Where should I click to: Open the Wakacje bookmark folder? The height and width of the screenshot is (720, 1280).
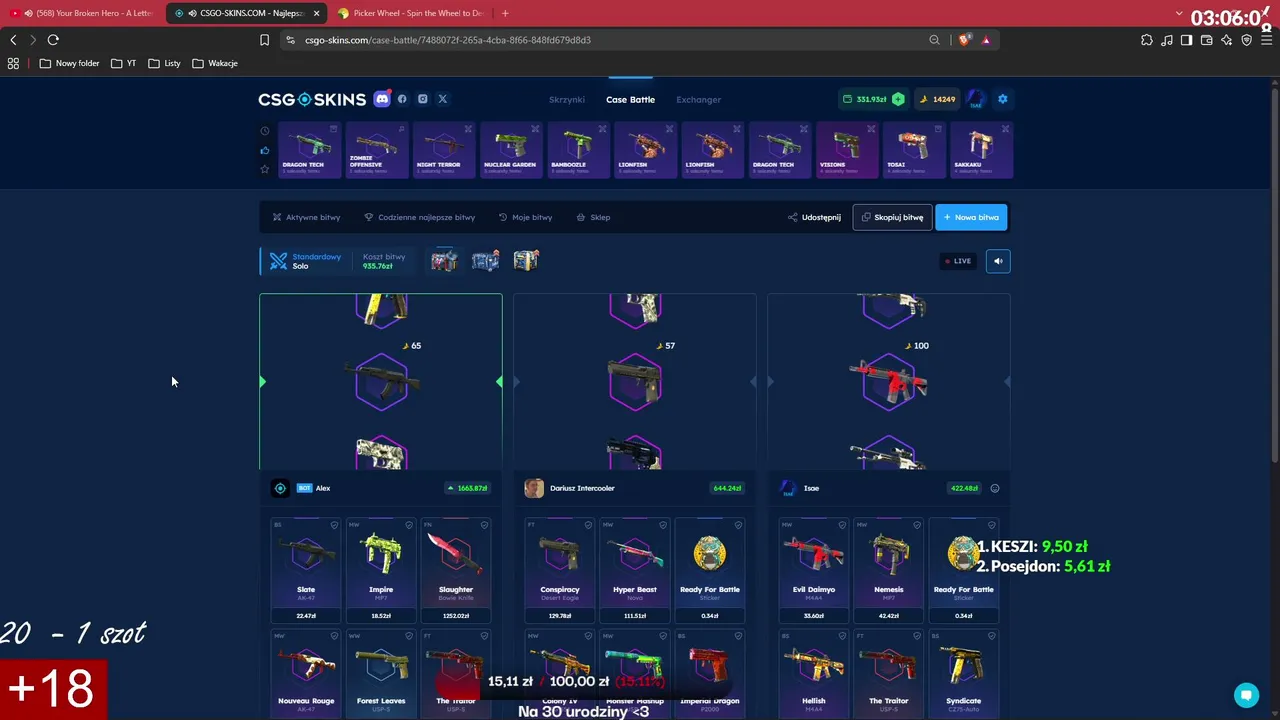[215, 63]
